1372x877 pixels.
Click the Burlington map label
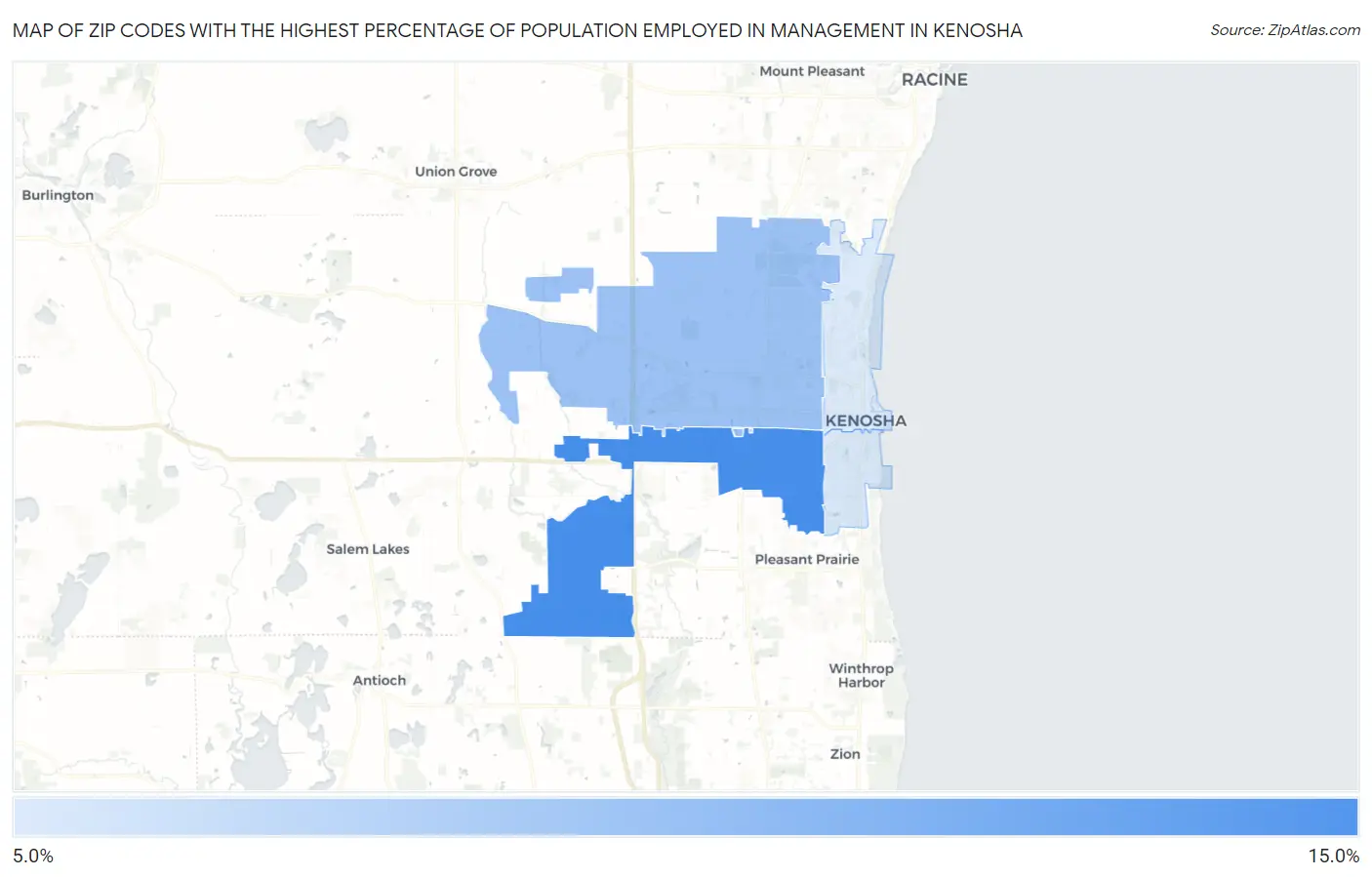pyautogui.click(x=58, y=195)
